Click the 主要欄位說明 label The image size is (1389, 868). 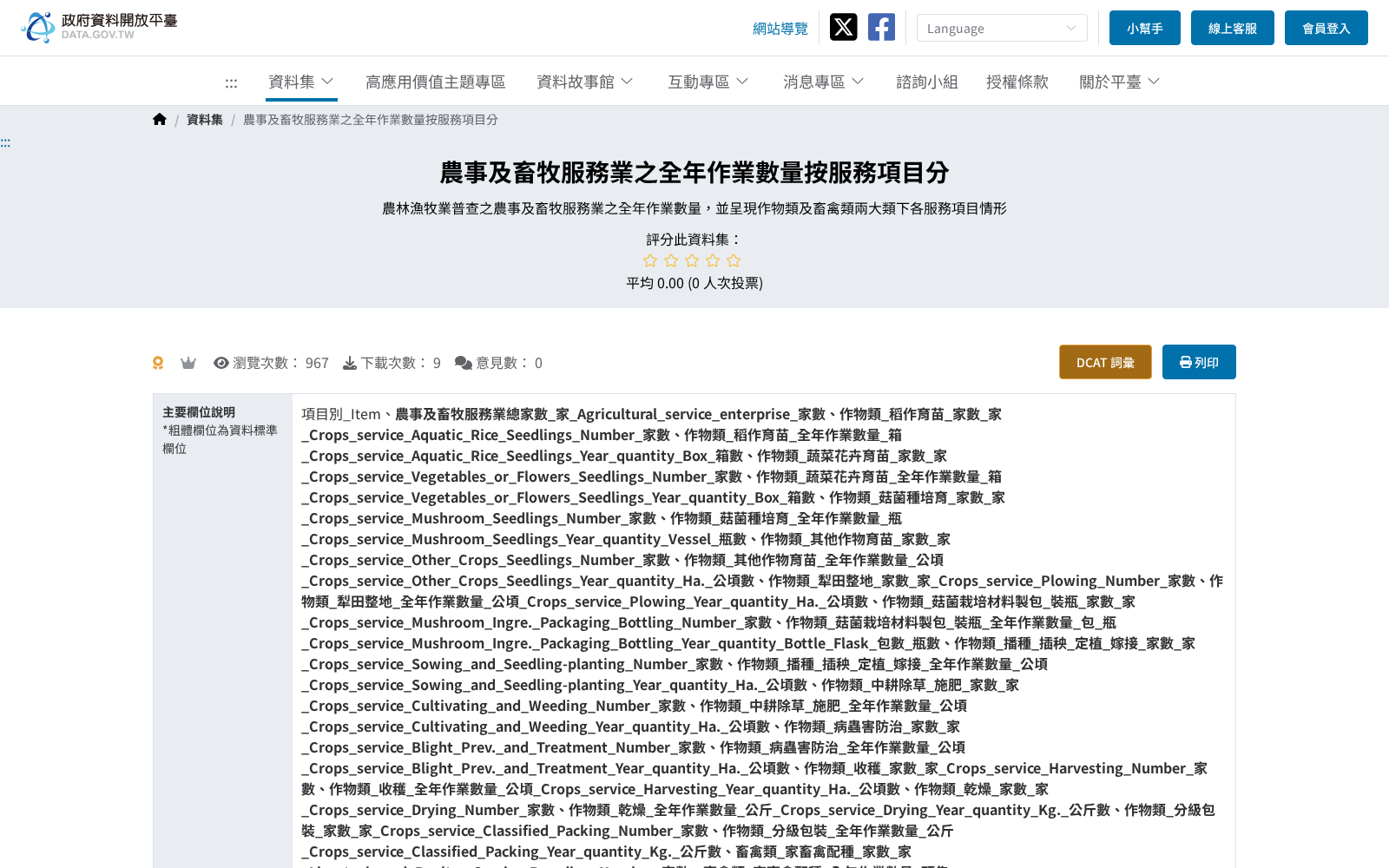click(199, 412)
